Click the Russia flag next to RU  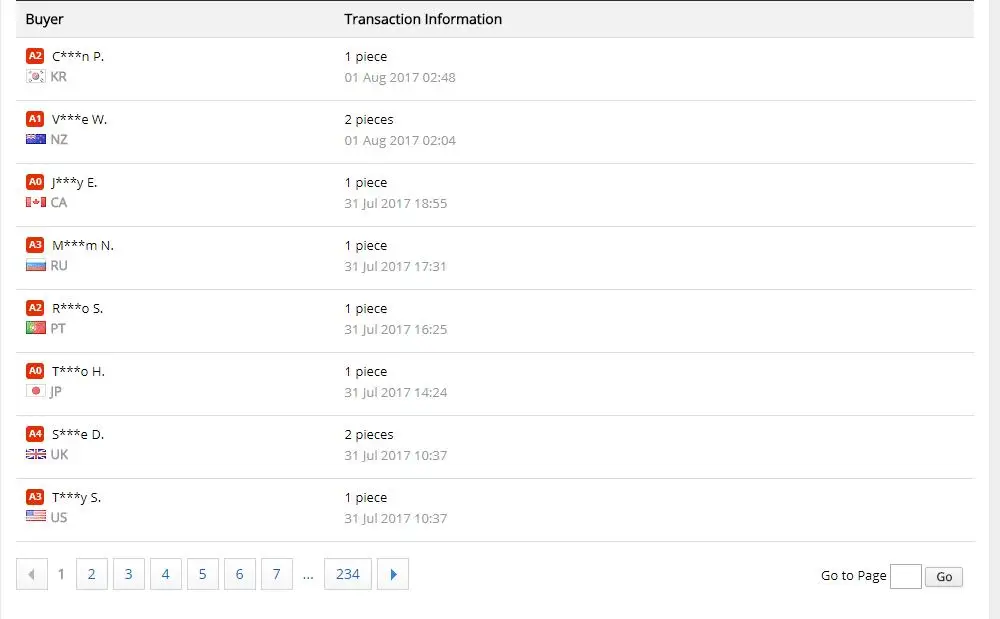(36, 266)
